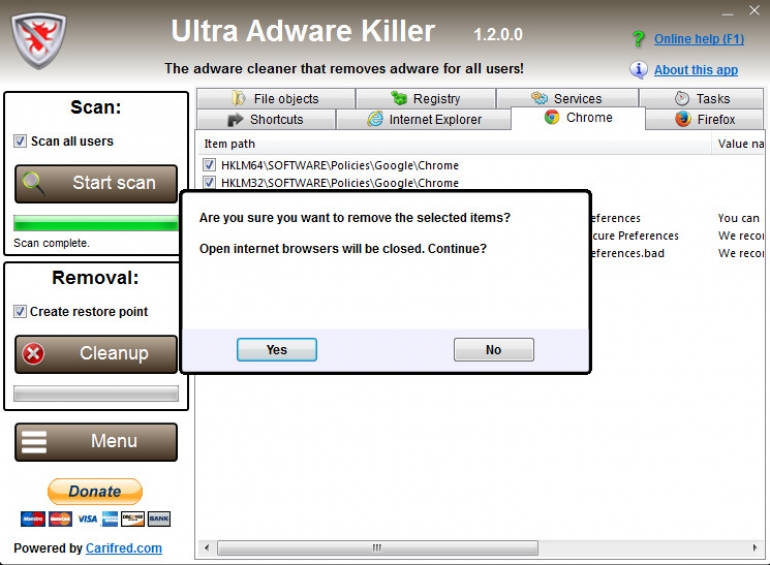Close the Ultra Adware Killer window
770x565 pixels.
[754, 10]
